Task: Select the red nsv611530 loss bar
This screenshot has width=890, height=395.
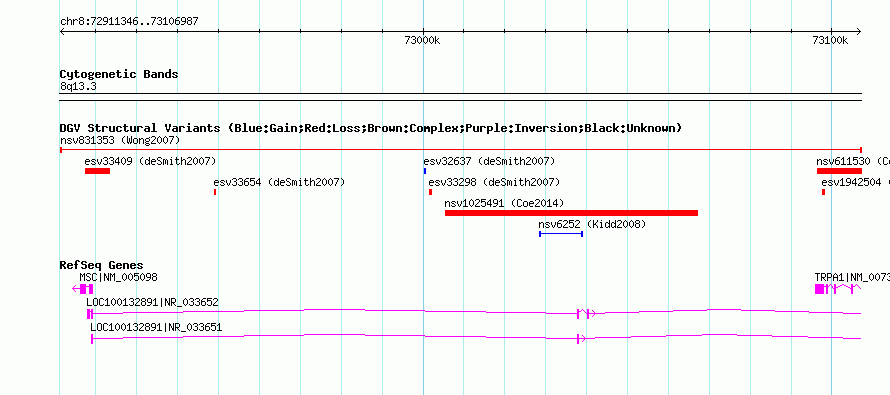Action: (x=839, y=171)
